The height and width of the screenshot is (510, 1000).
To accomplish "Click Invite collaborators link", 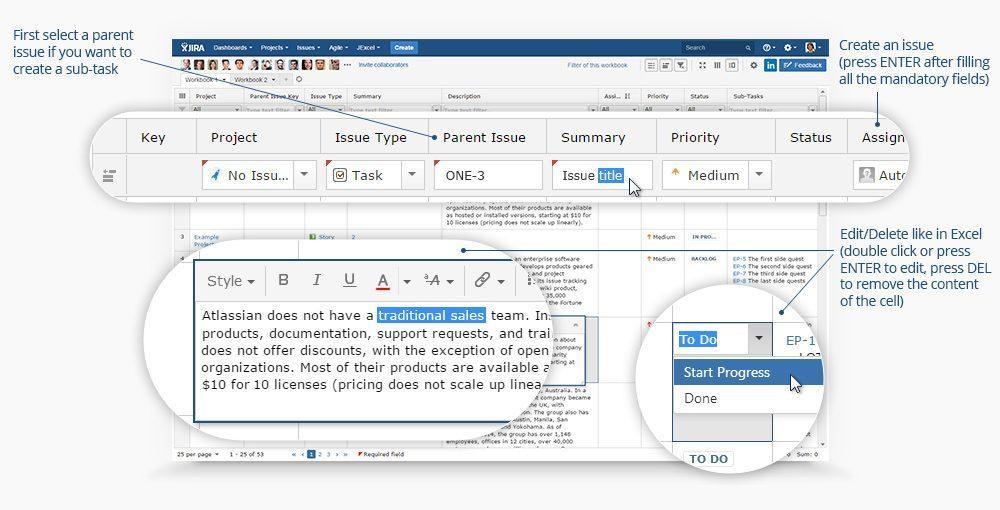I will (x=383, y=65).
